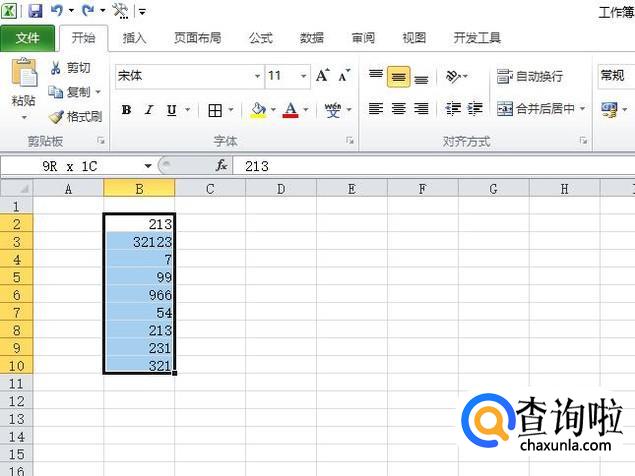Toggle bold formatting
Viewport: 635px width, 476px height.
click(x=126, y=110)
